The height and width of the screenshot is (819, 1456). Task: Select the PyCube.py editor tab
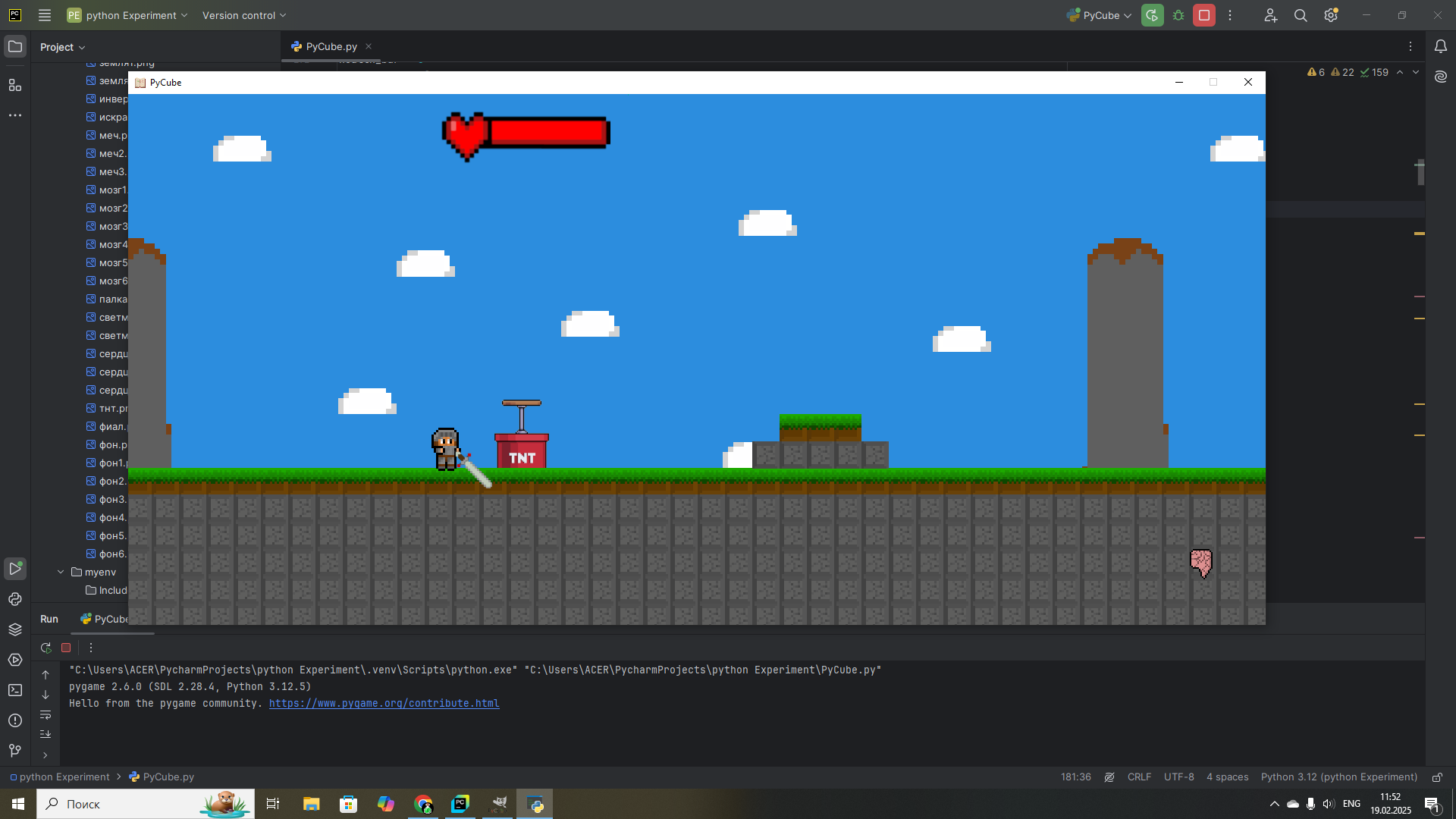pos(331,46)
